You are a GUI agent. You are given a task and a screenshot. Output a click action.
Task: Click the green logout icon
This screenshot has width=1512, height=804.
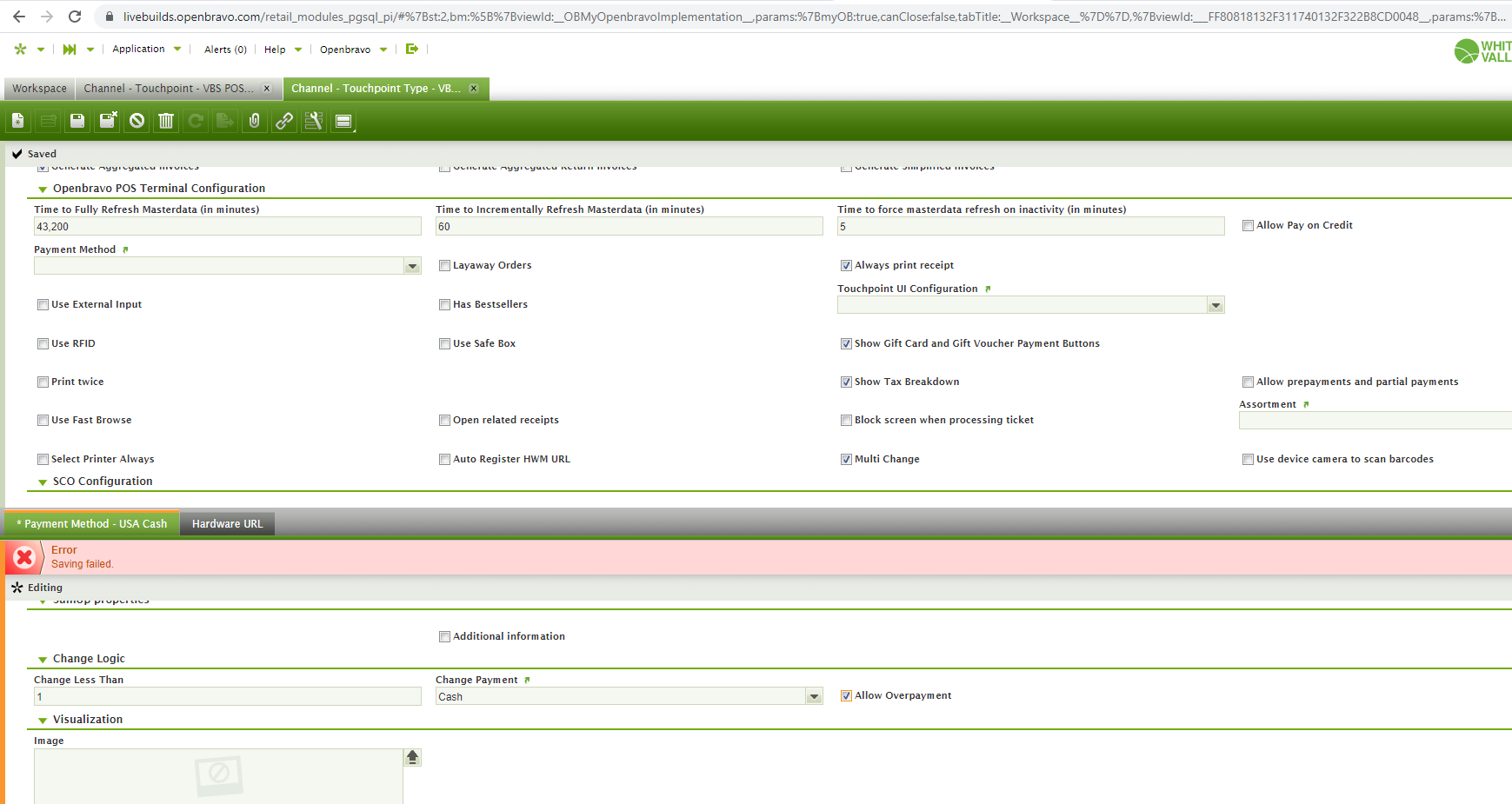point(412,49)
